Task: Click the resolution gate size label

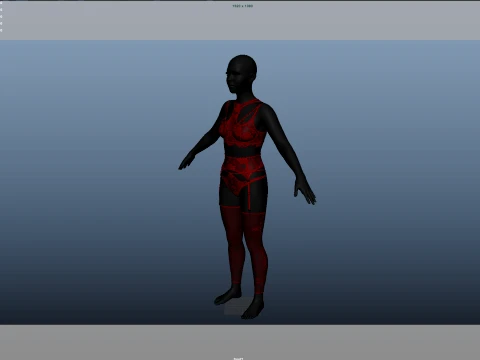Action: (x=243, y=6)
